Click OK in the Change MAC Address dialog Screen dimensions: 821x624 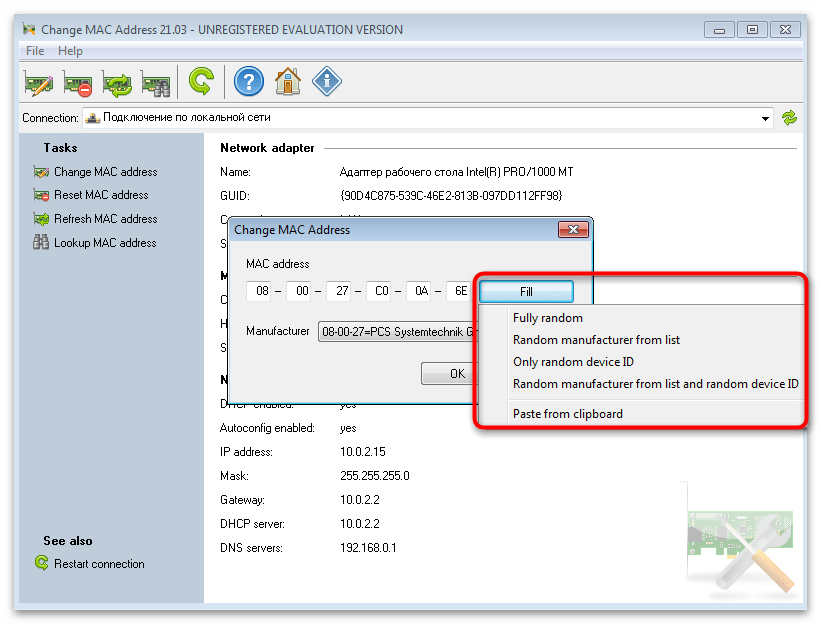450,373
